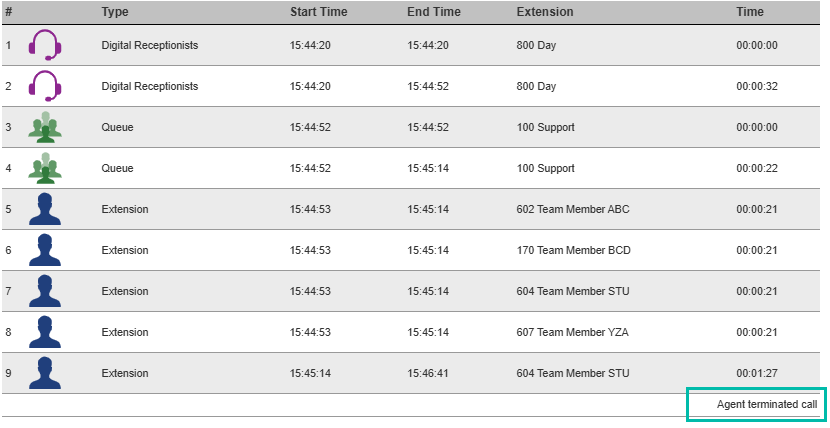
Task: Click the person icon for 602 Team Member ABC
Action: coord(45,209)
